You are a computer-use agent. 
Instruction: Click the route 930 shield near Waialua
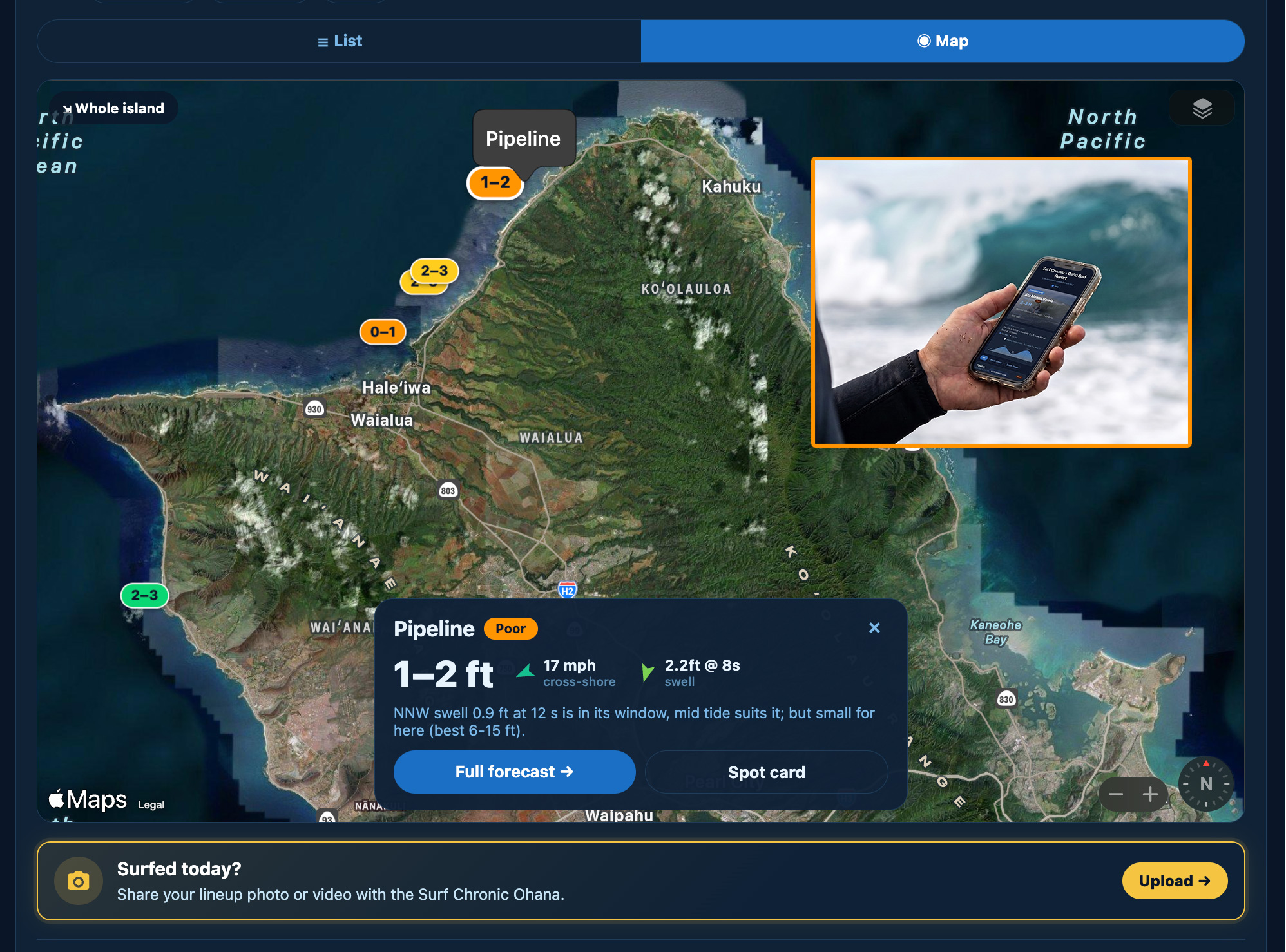[x=314, y=409]
